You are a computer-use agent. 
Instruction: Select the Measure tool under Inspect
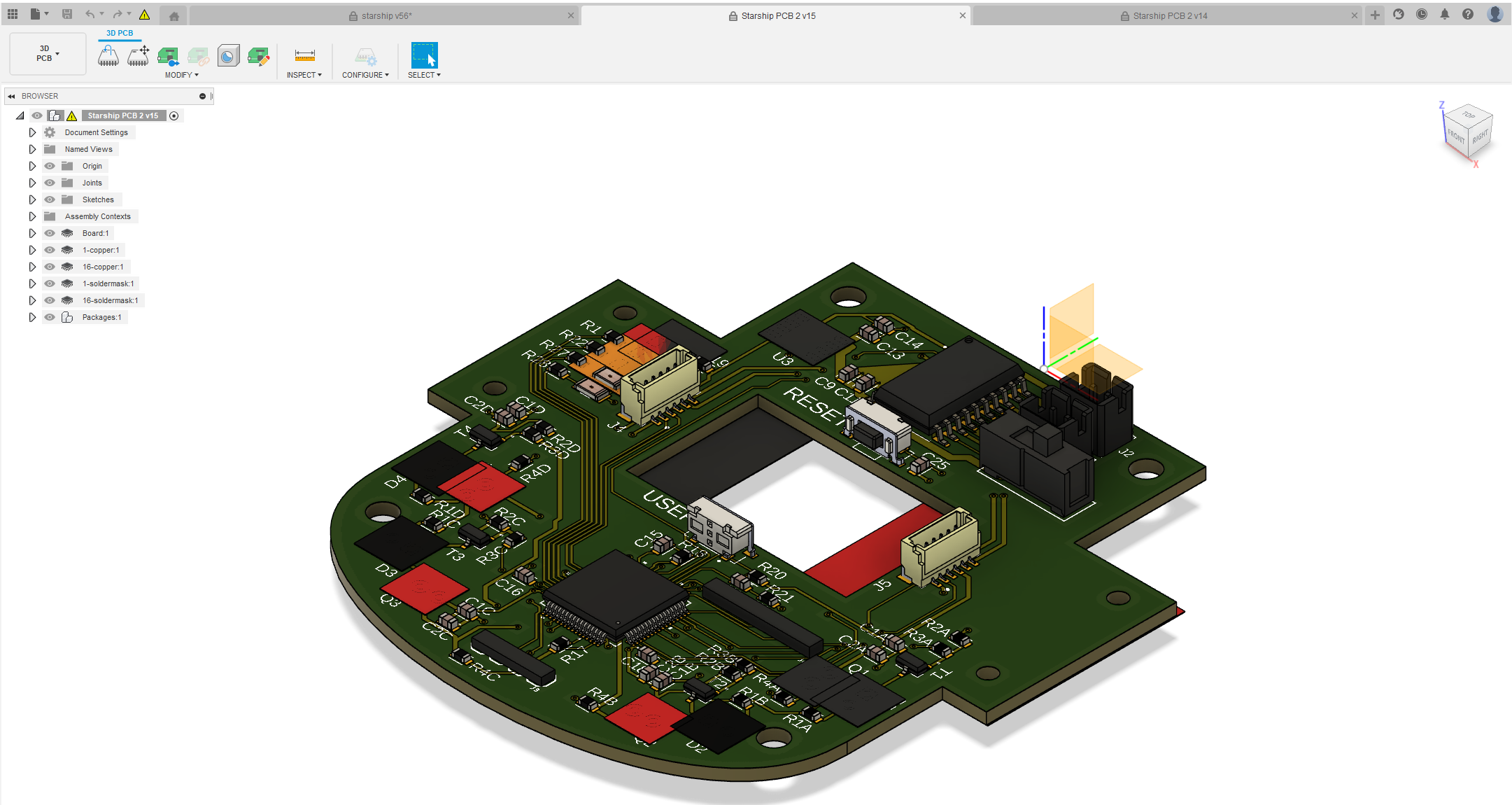[305, 56]
